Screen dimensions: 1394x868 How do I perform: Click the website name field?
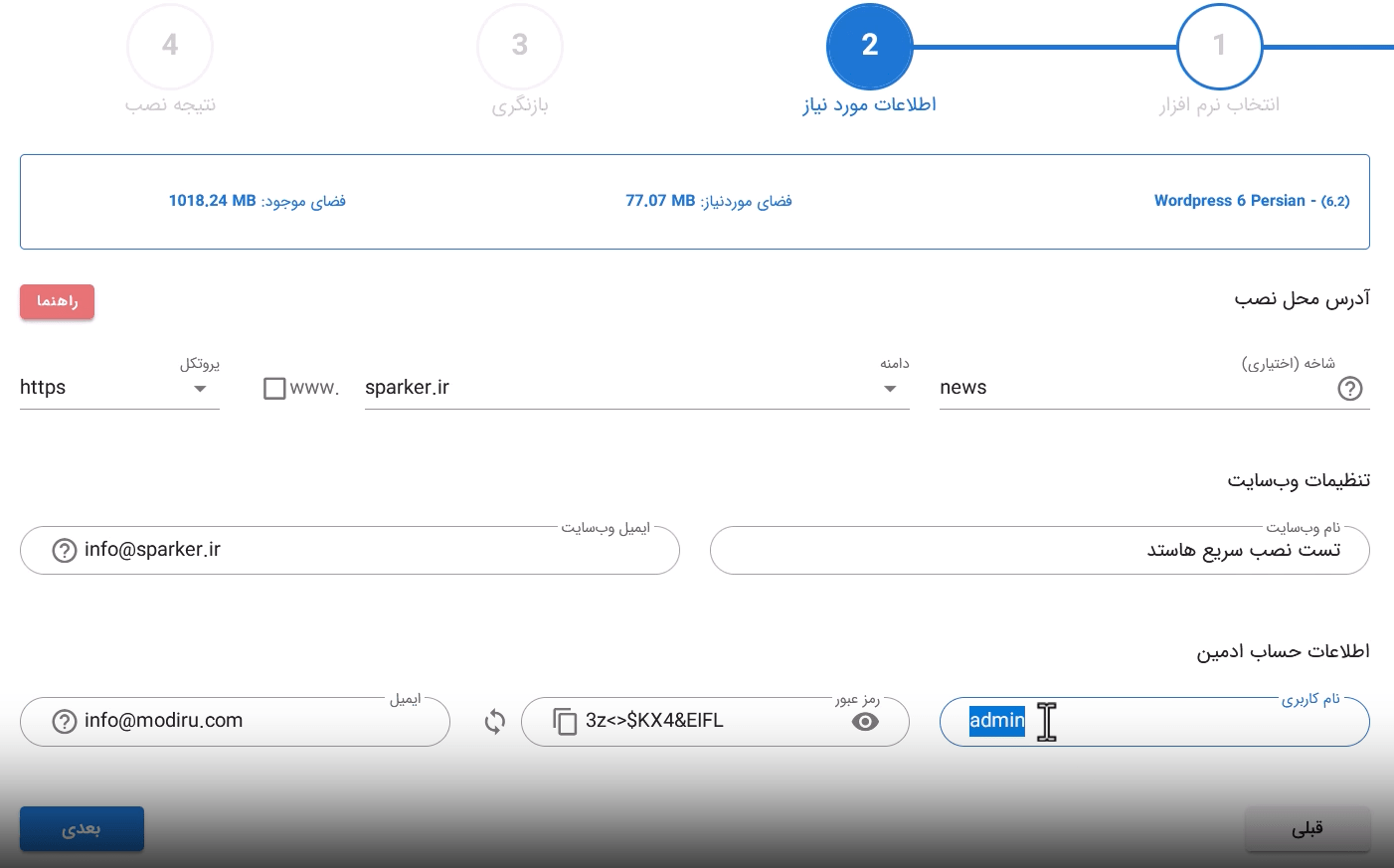click(1039, 551)
